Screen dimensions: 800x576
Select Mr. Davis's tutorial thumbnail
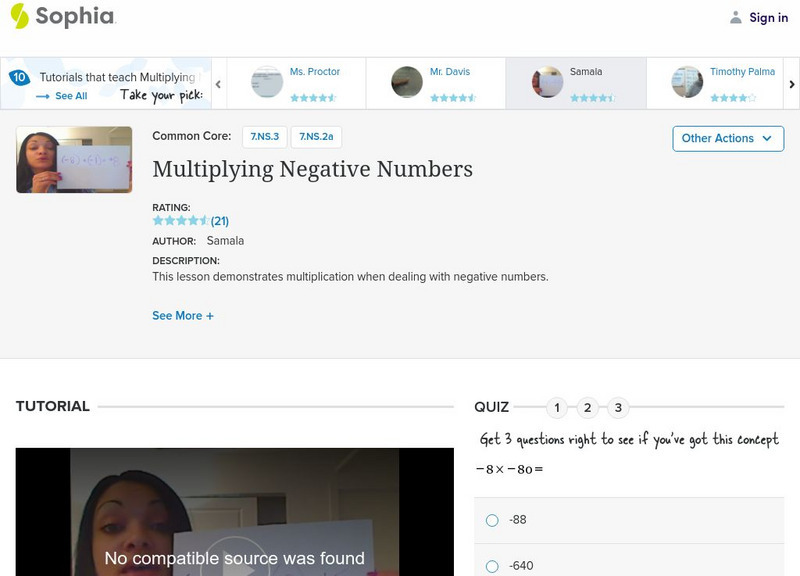tap(407, 82)
